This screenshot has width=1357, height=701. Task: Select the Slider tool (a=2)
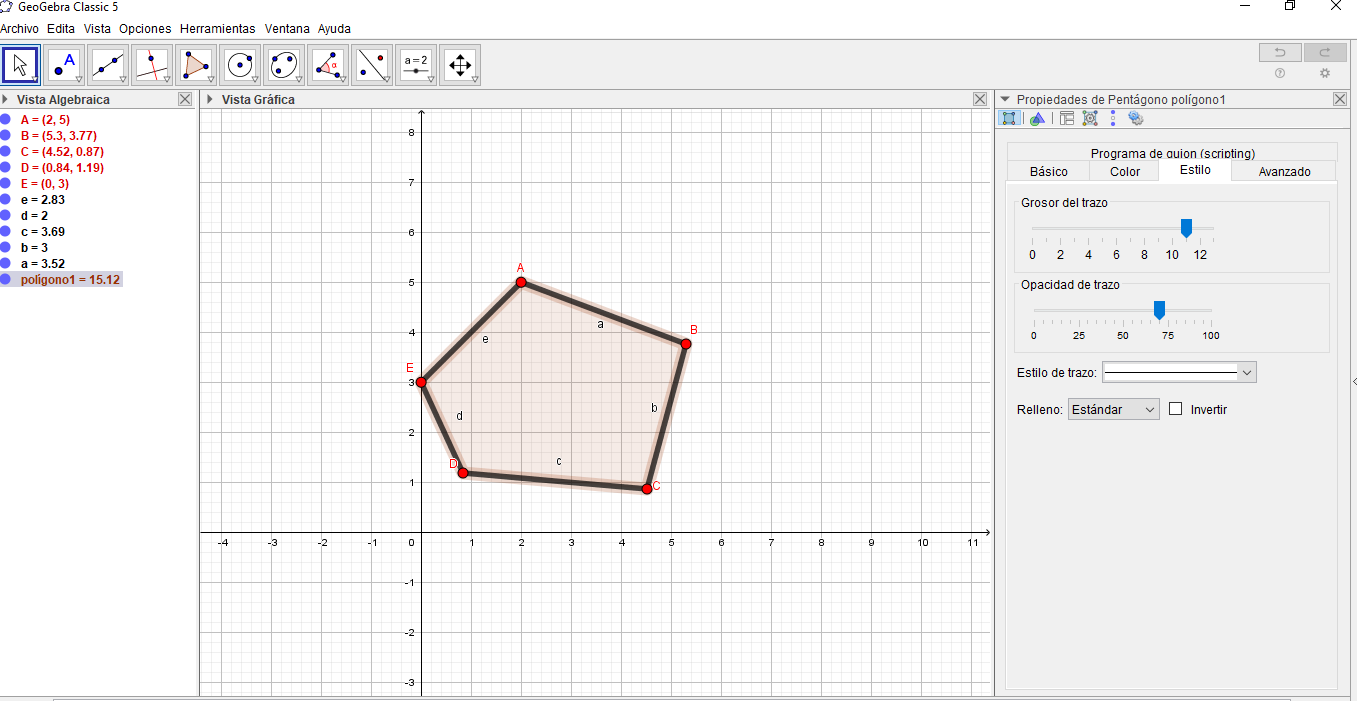pyautogui.click(x=416, y=63)
